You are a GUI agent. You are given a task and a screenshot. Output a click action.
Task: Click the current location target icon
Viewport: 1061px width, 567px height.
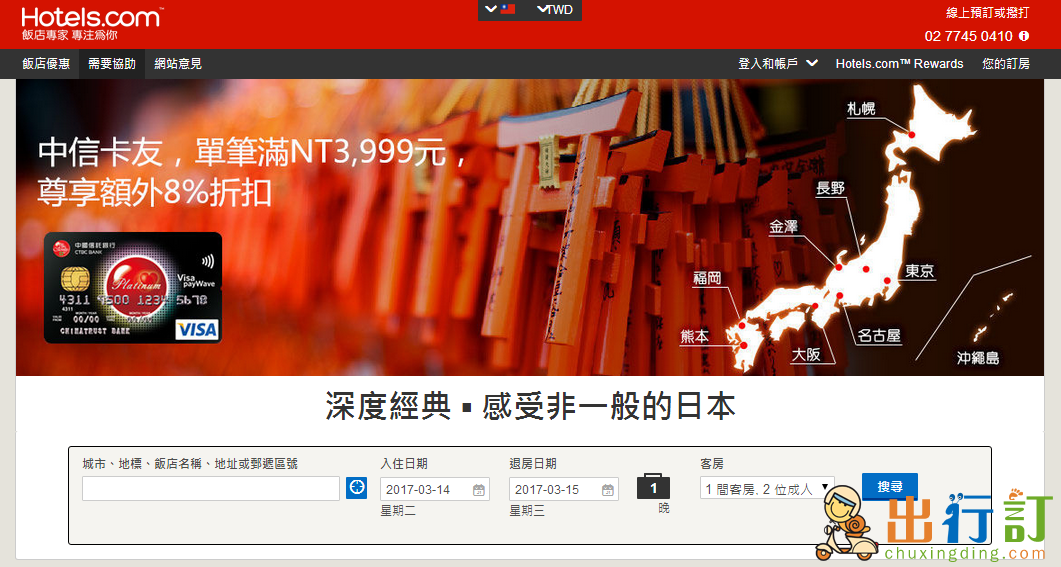357,488
